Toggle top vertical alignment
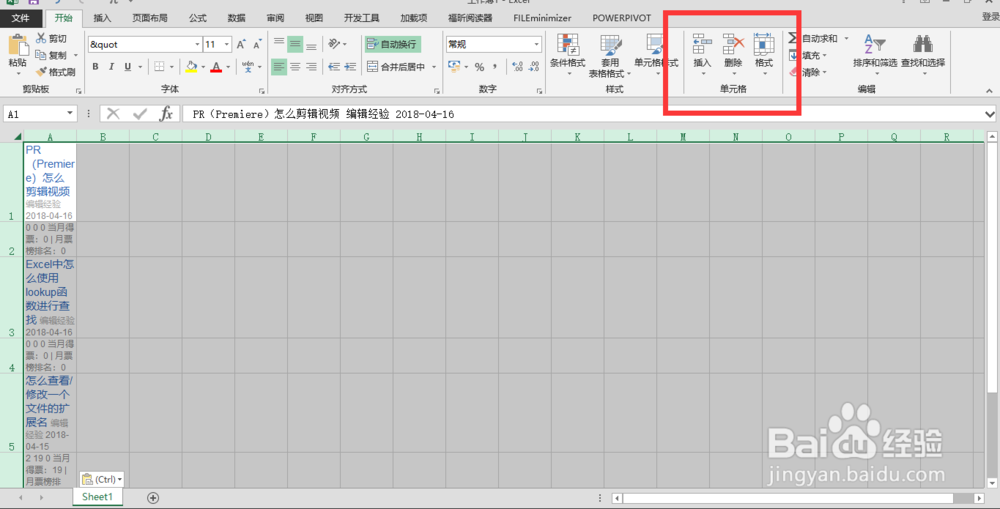1000x509 pixels. (279, 44)
